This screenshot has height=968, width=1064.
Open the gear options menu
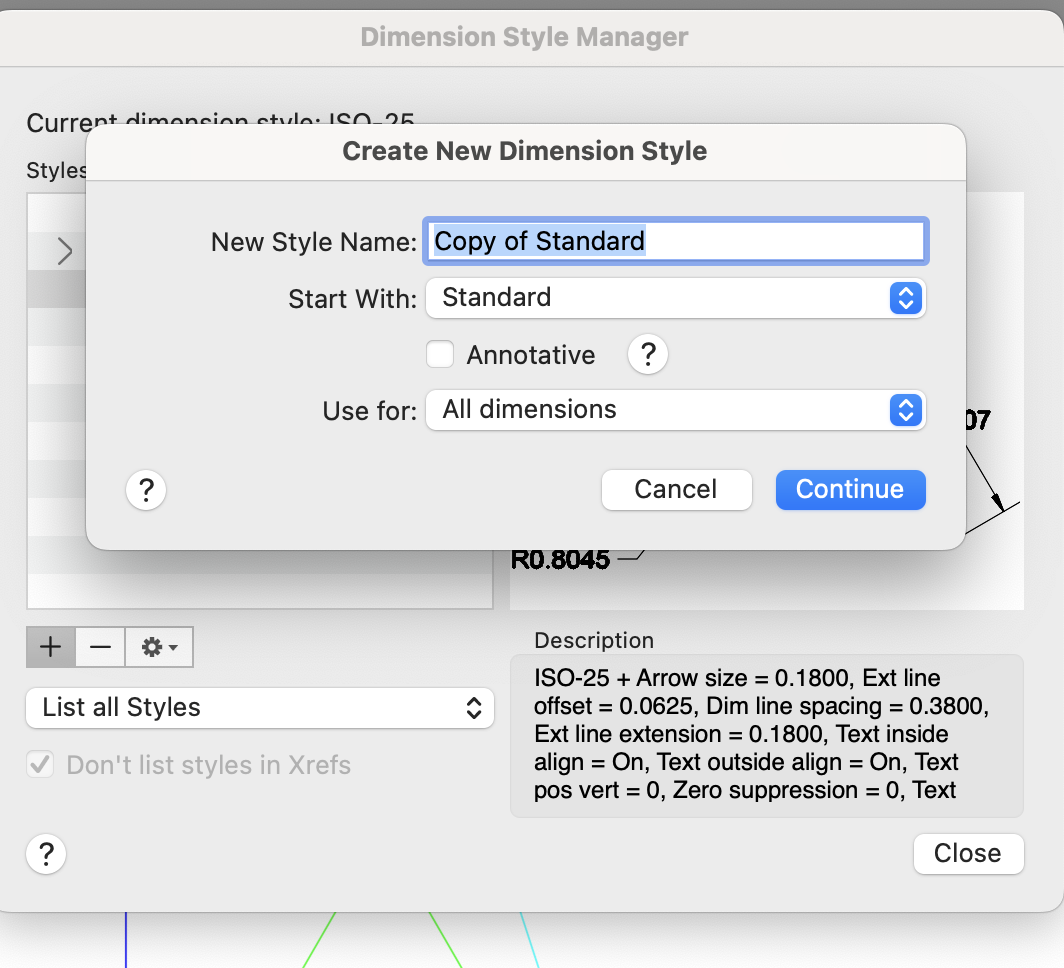click(159, 648)
